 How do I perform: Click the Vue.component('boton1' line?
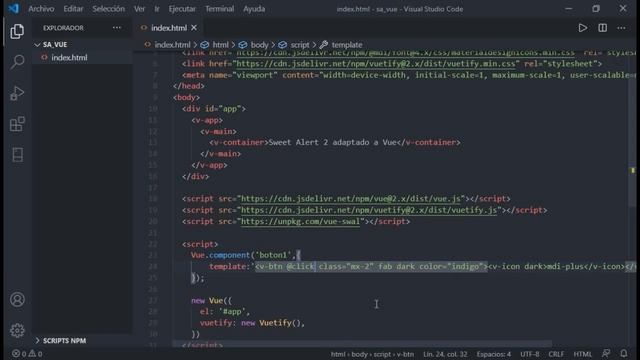(246, 255)
